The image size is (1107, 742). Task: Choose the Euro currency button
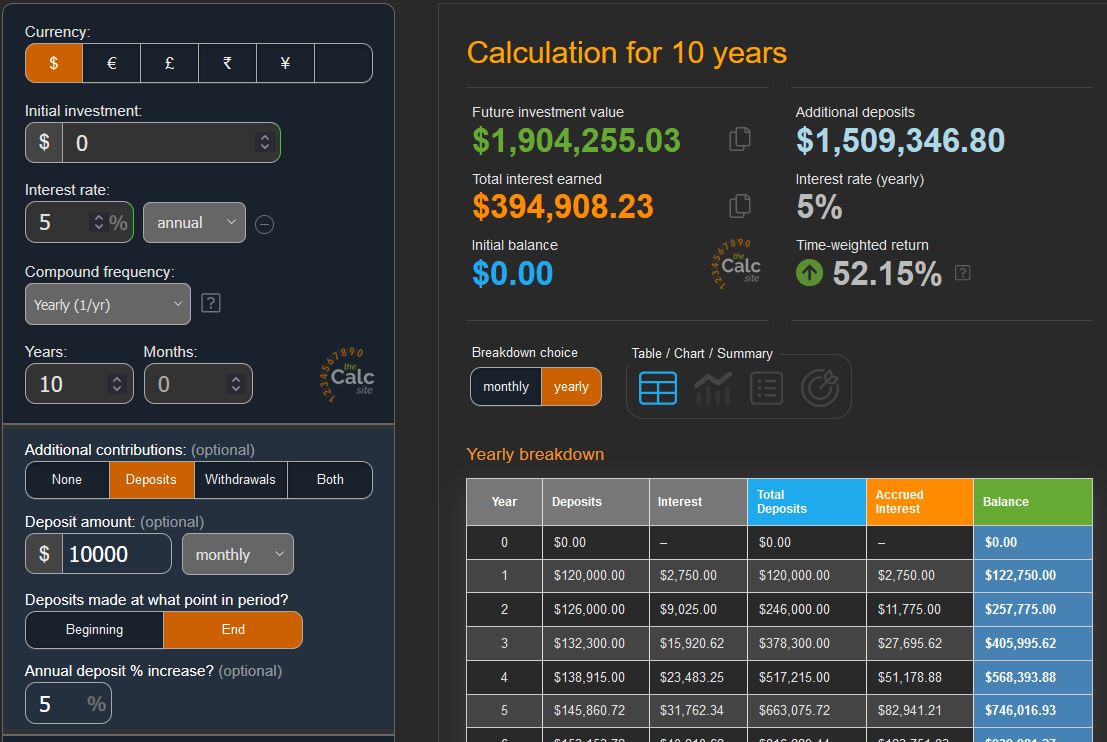coord(111,63)
